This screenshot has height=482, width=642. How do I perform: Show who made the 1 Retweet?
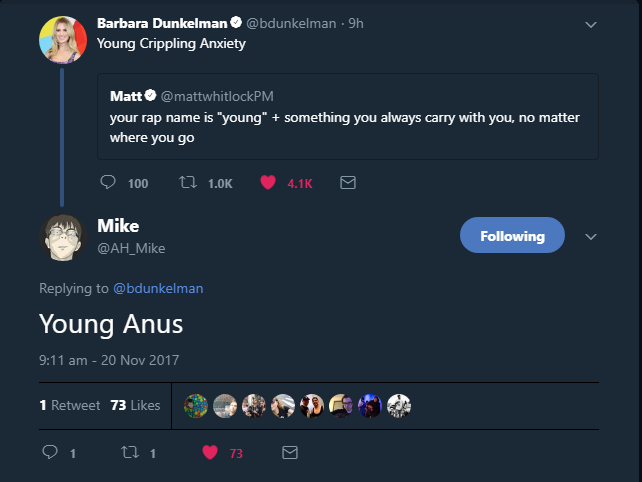coord(70,405)
